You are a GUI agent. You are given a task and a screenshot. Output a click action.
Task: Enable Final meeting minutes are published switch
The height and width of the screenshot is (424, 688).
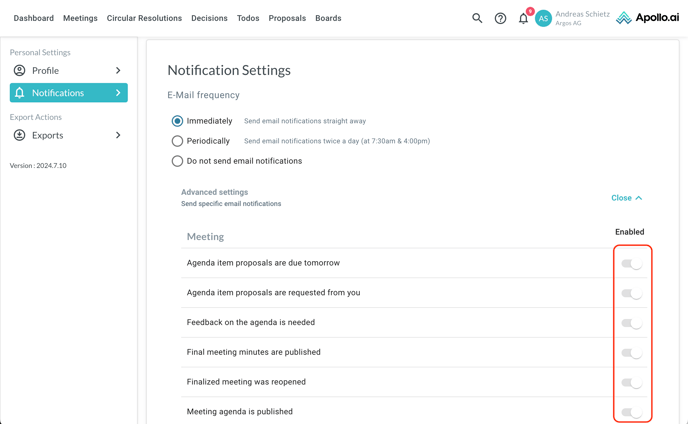631,353
